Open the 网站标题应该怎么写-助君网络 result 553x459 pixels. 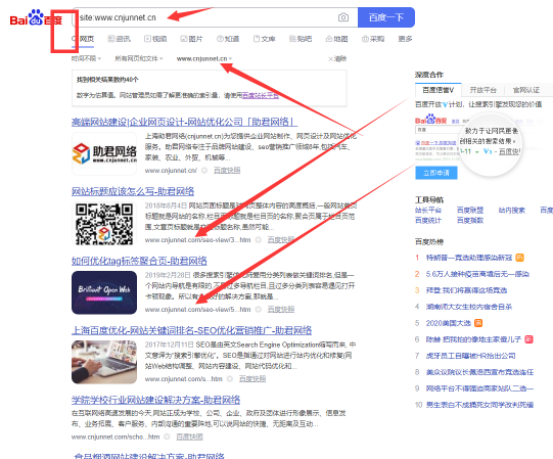(x=133, y=192)
